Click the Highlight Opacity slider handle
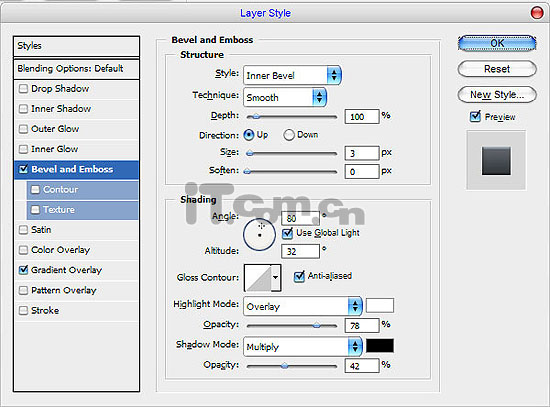 (317, 325)
